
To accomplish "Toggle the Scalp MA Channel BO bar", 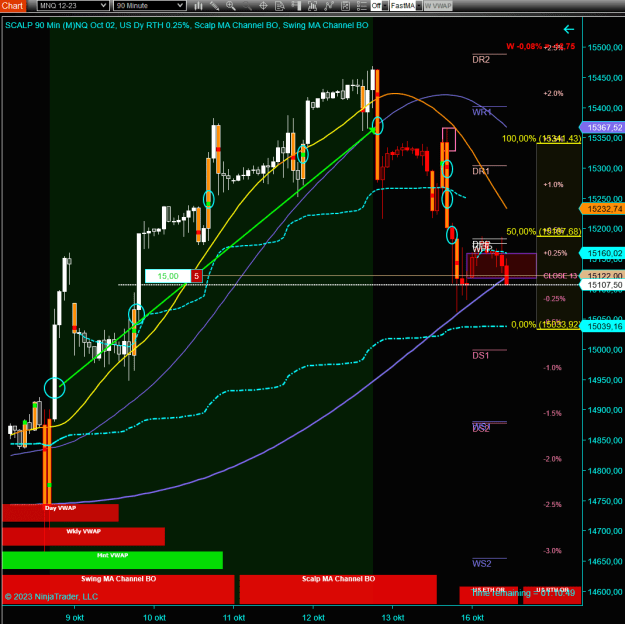I will 338,589.
